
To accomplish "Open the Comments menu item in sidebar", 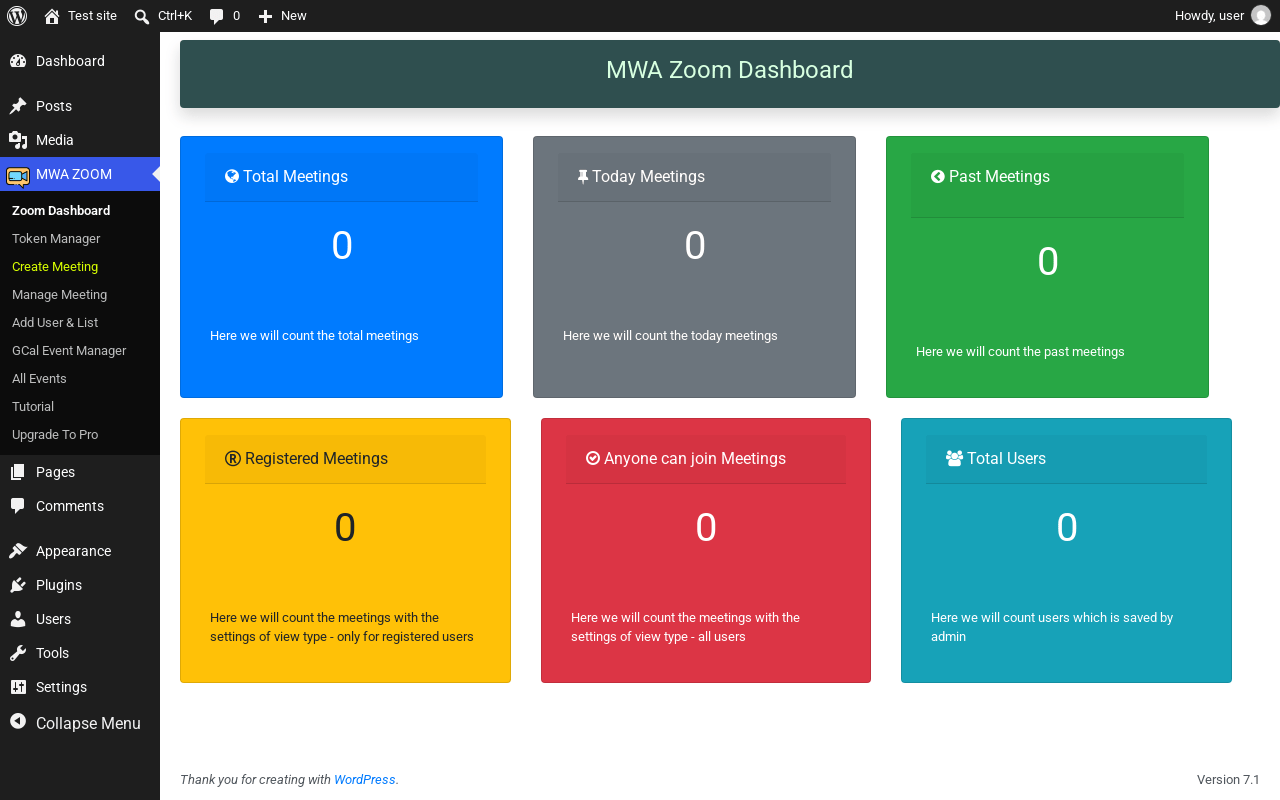I will coord(80,506).
